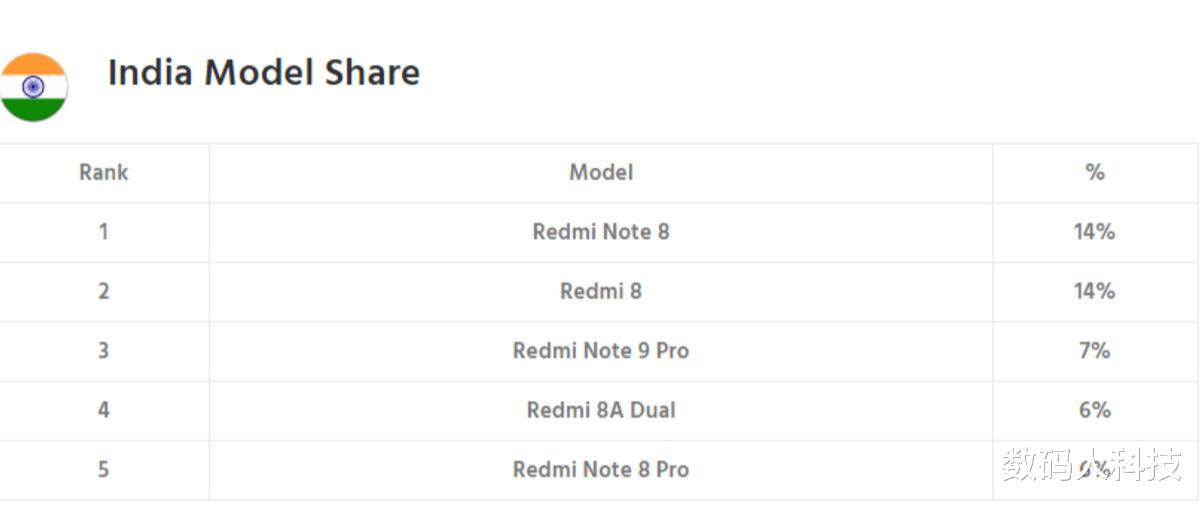1200x505 pixels.
Task: Click the % column header
Action: click(x=1095, y=173)
